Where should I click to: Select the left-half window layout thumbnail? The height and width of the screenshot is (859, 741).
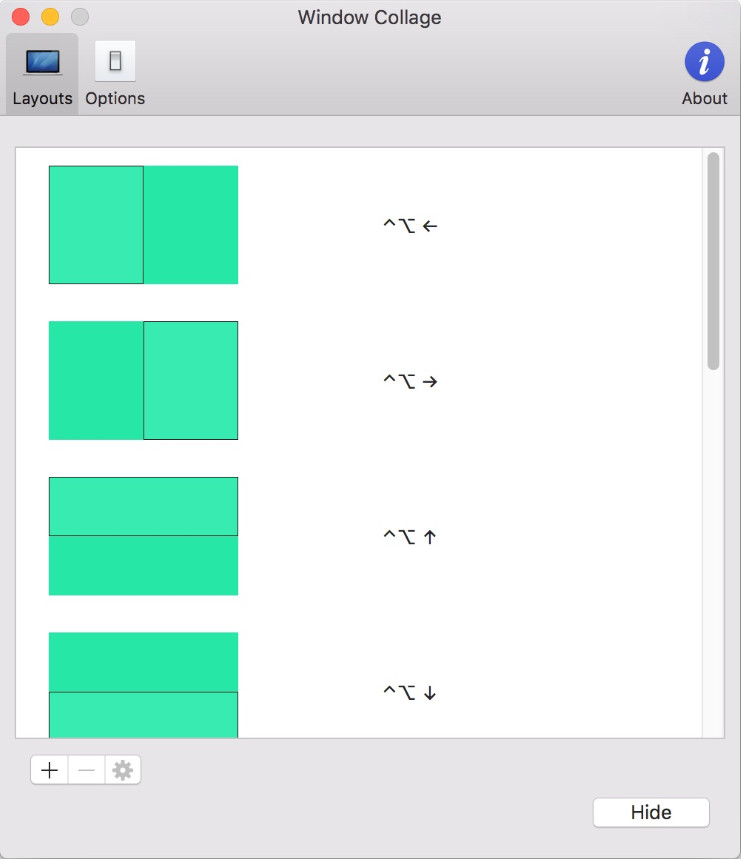(143, 225)
